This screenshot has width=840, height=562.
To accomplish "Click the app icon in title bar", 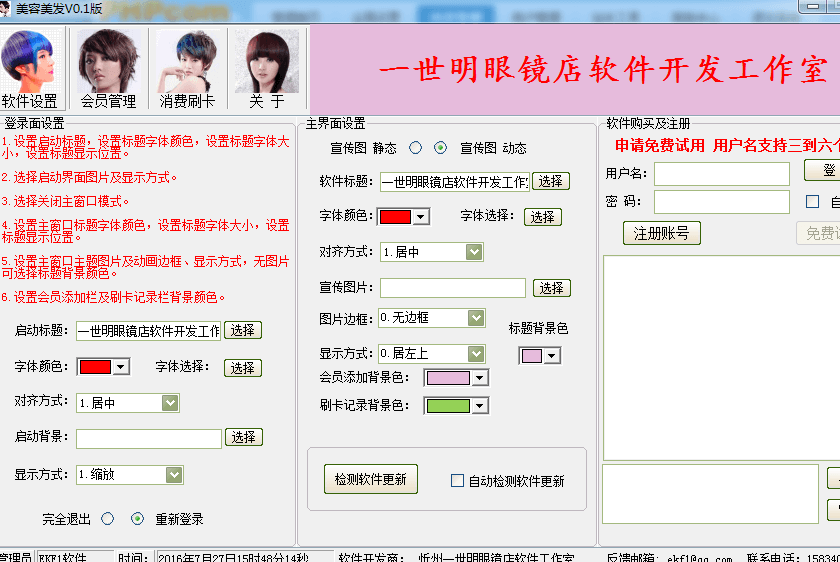I will tap(6, 8).
